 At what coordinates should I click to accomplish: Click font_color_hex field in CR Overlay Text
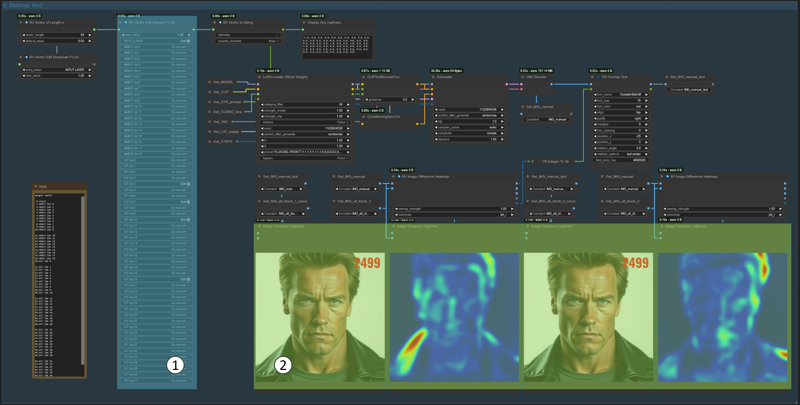(x=621, y=160)
